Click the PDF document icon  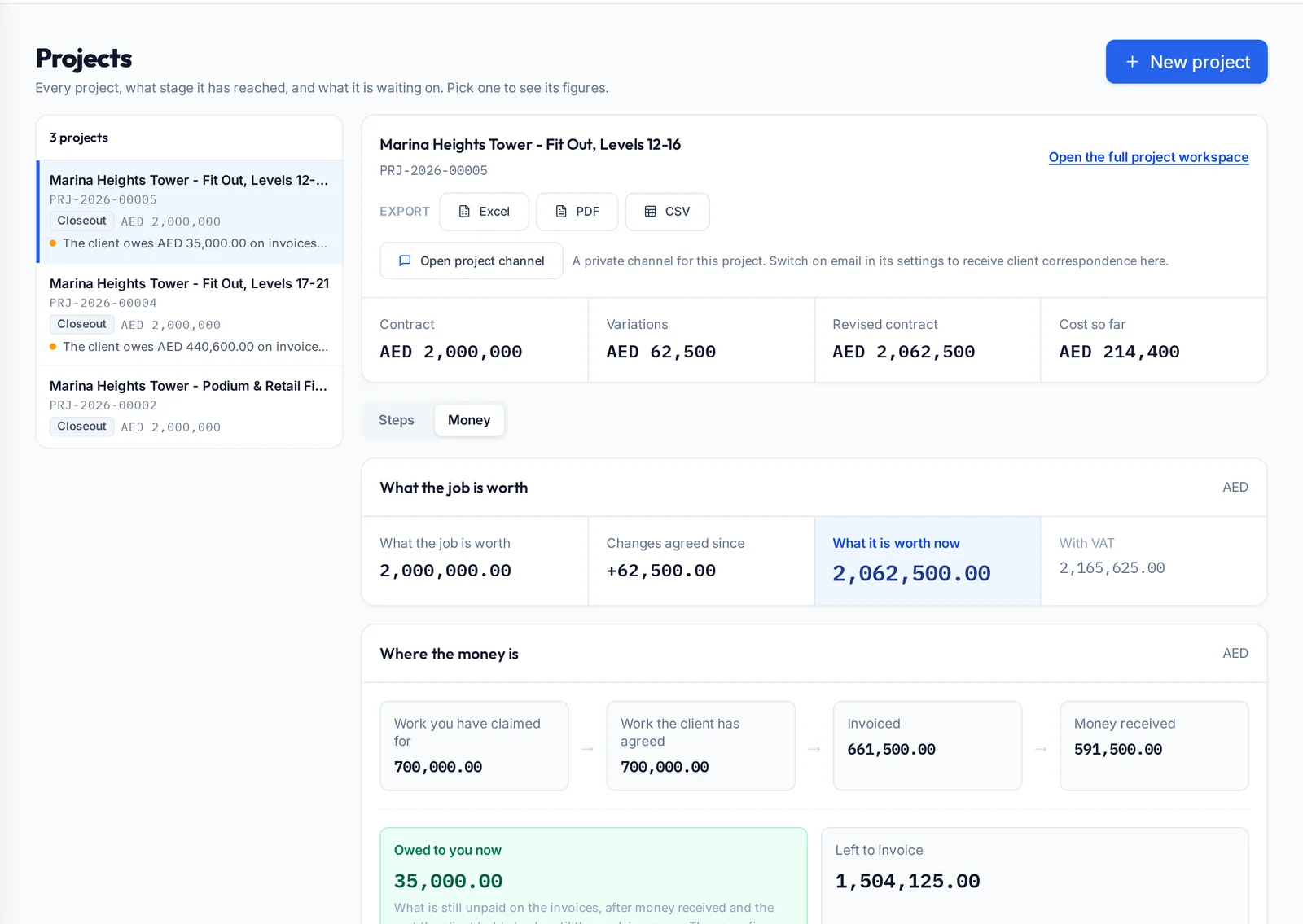point(561,212)
